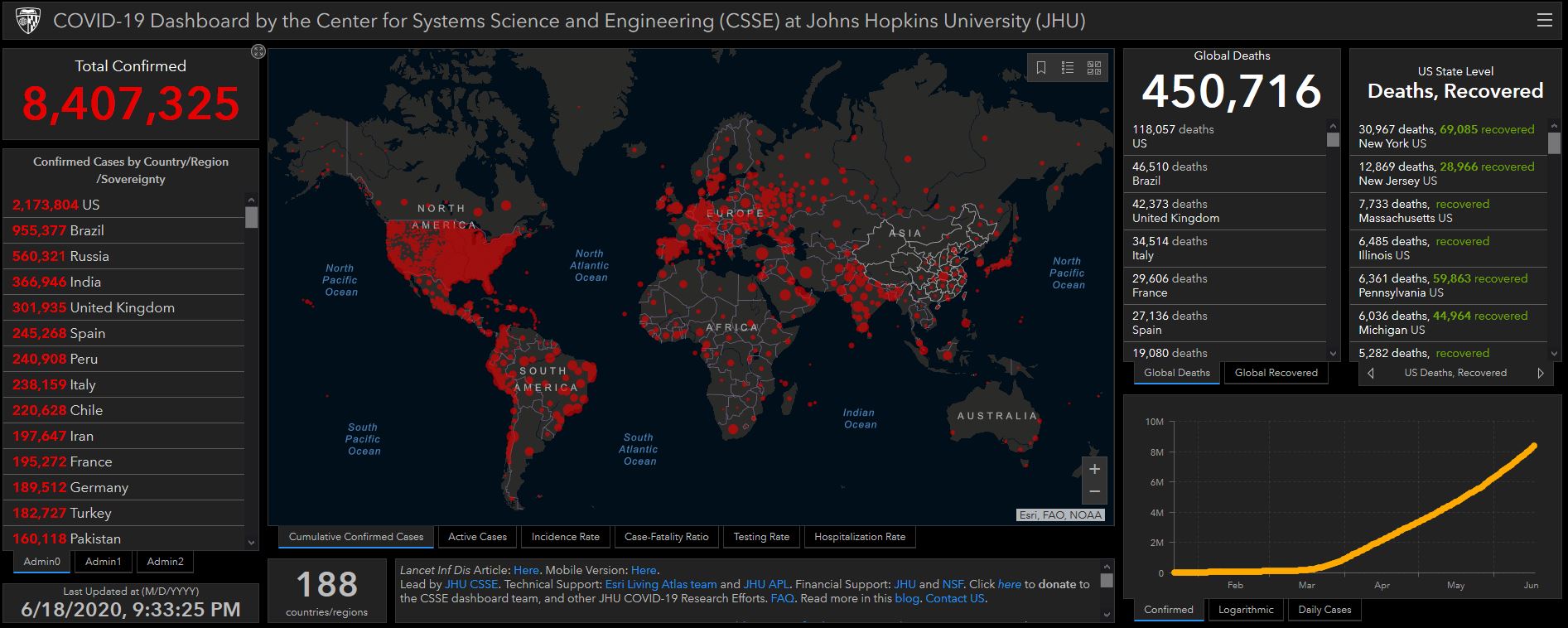Open the Case-Fatality Ratio map tab

[x=667, y=537]
